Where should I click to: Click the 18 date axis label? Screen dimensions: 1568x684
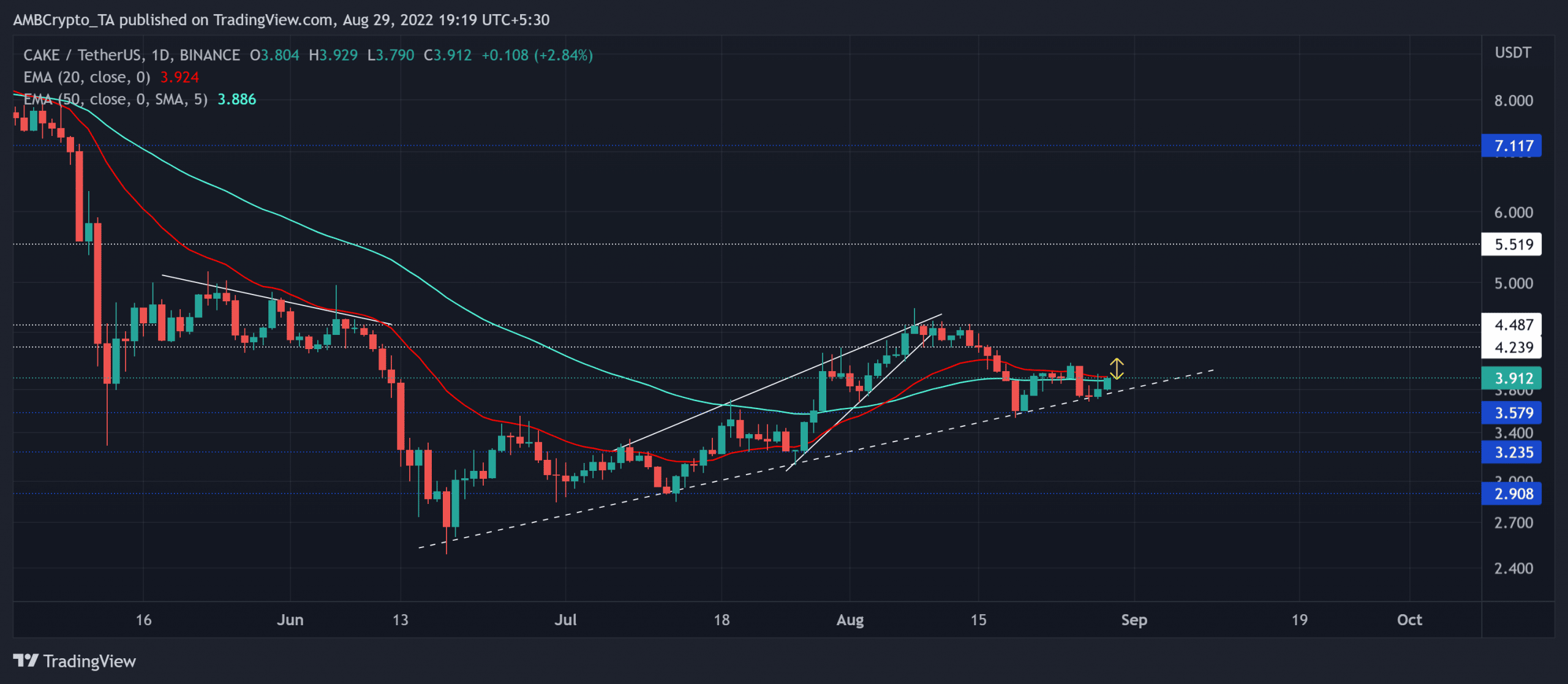tap(722, 620)
